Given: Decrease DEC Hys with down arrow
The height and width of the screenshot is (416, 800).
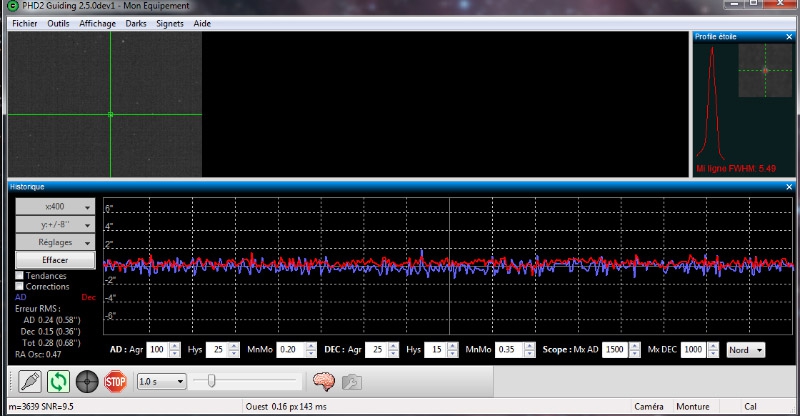Looking at the screenshot, I should point(452,353).
